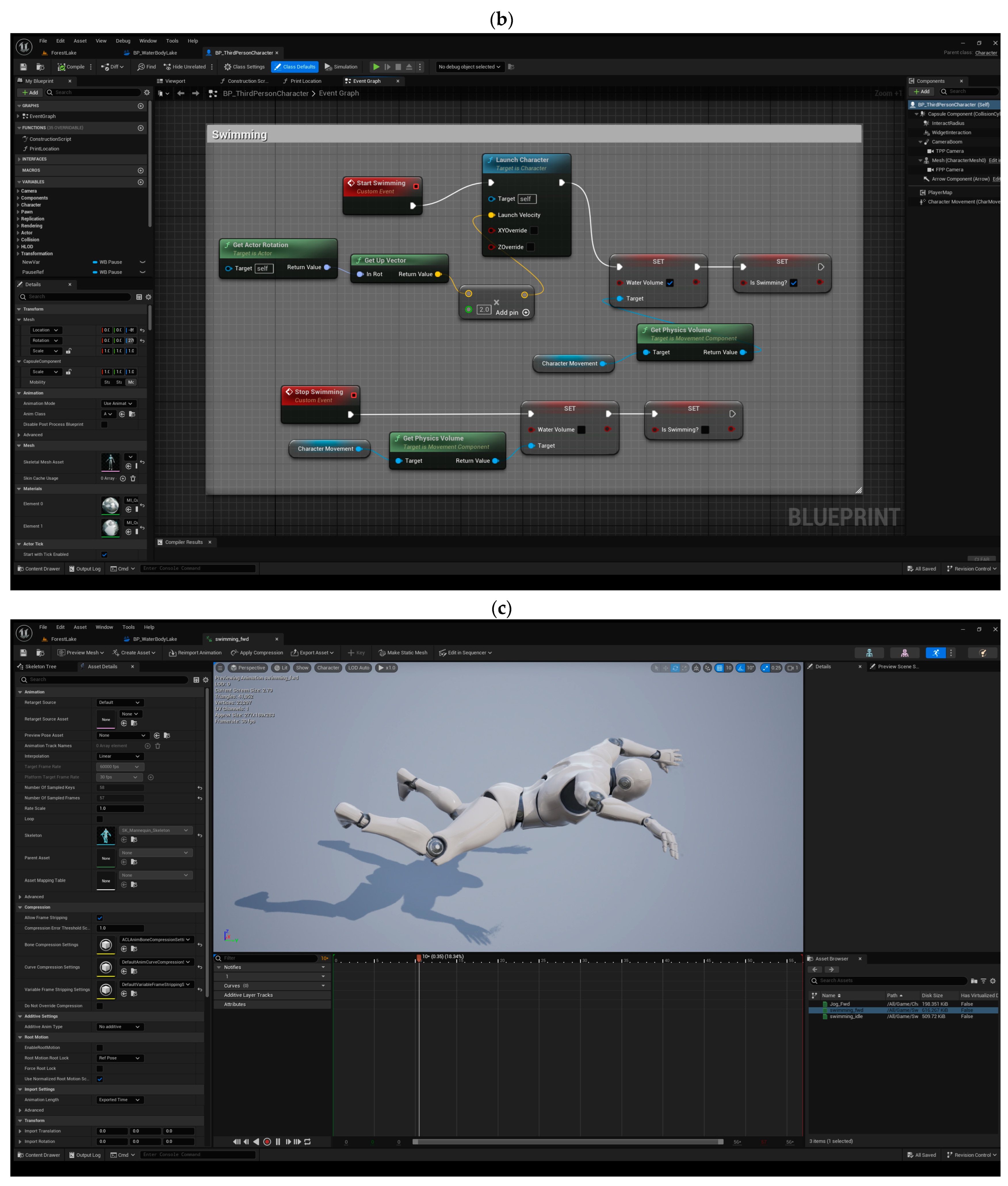
Task: Toggle Start with Tick Enabled checkbox
Action: [x=104, y=554]
